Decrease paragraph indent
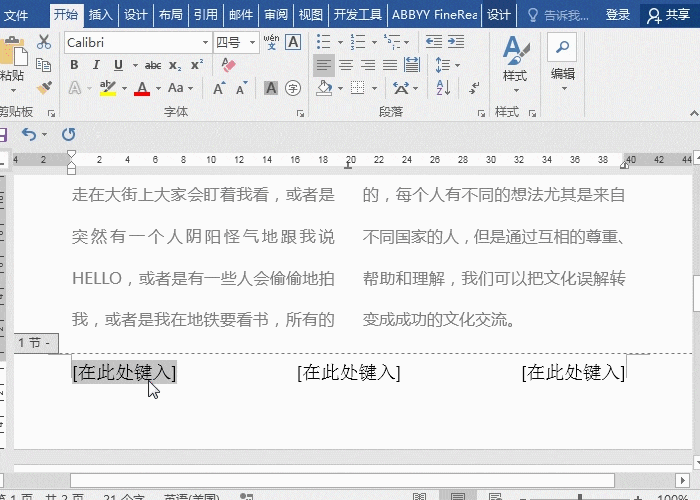Image resolution: width=700 pixels, height=500 pixels. click(433, 42)
